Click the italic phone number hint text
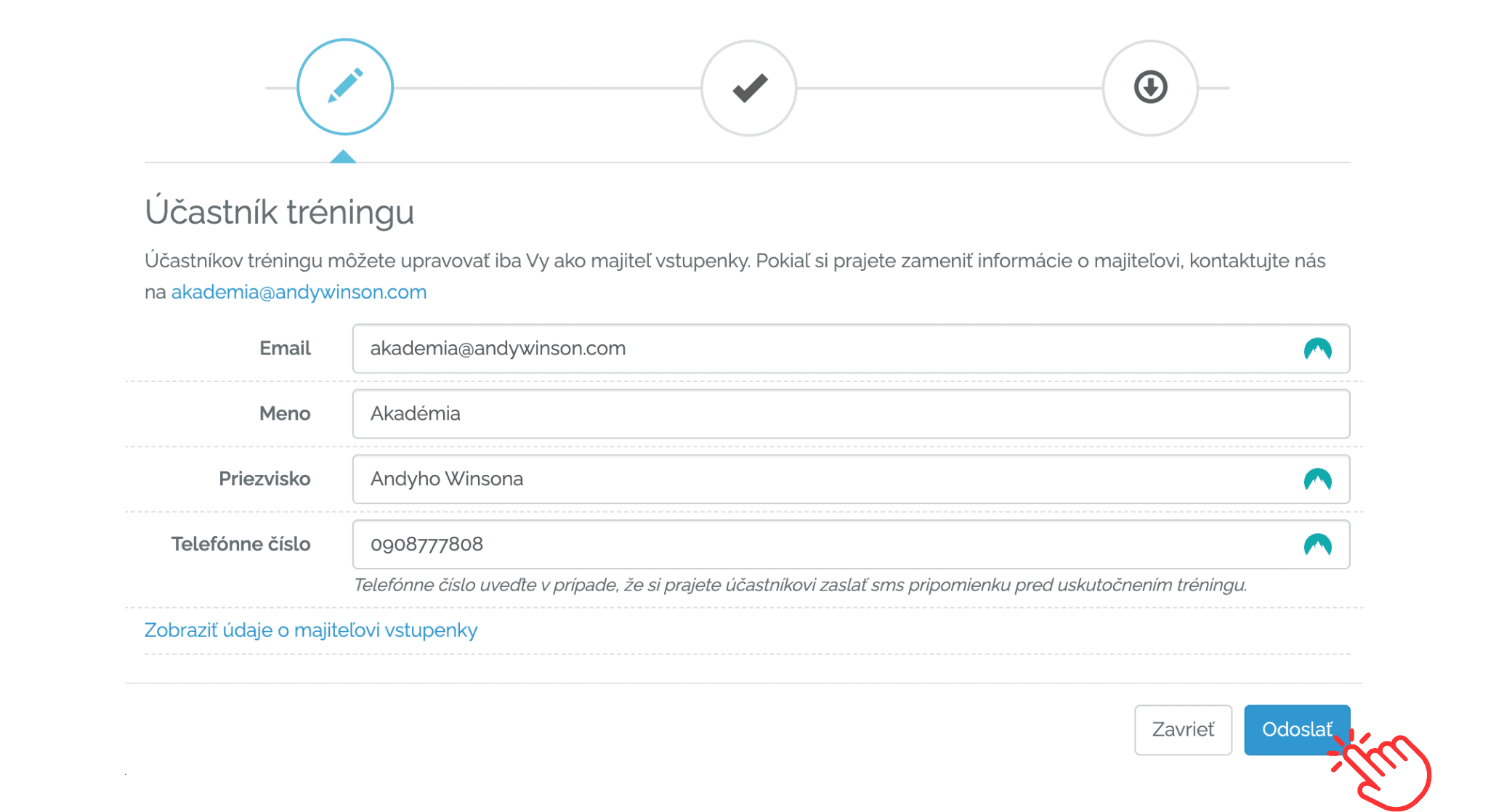 [800, 585]
